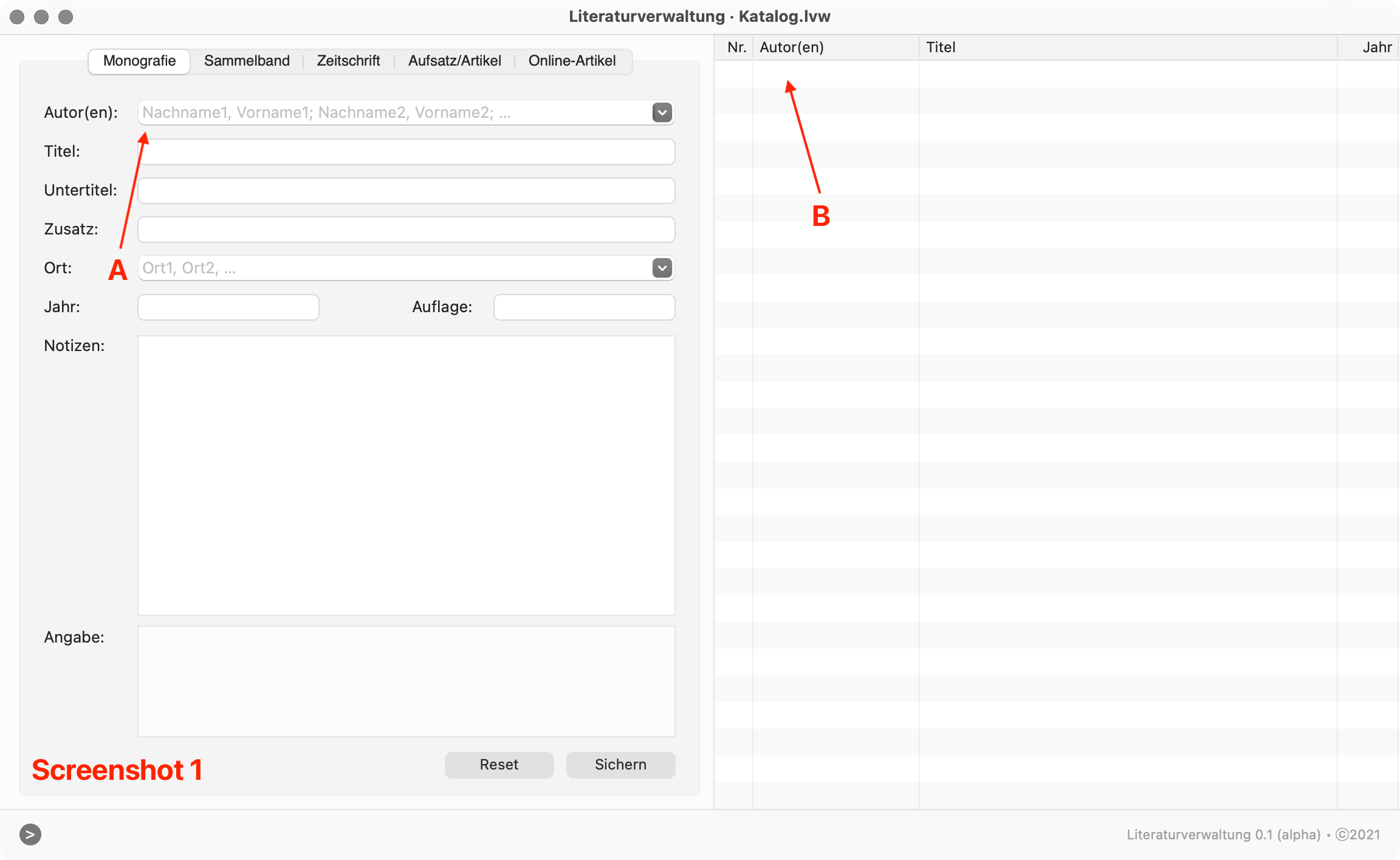Sort list by Jahr column header
Viewport: 1400px width, 860px height.
coord(1376,47)
